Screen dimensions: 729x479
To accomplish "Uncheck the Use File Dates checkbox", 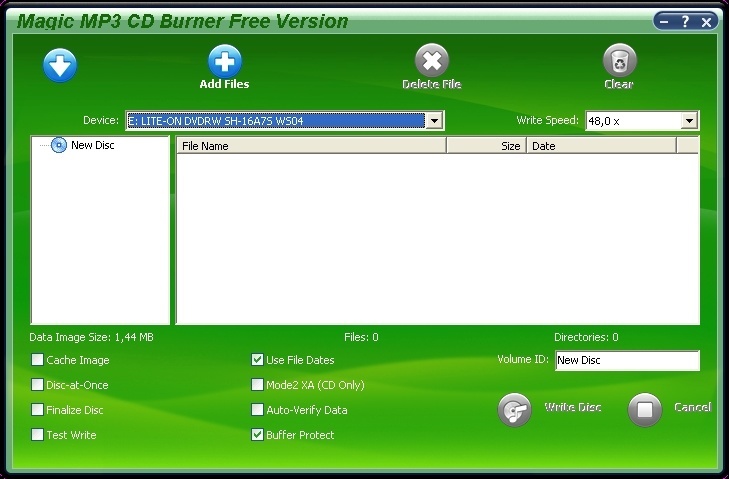I will coord(257,359).
